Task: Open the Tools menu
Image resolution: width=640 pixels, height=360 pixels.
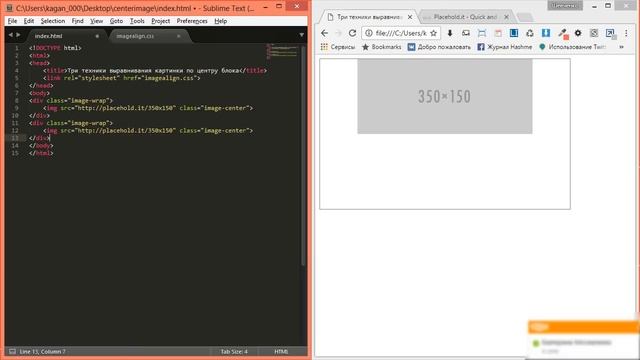Action: point(137,21)
